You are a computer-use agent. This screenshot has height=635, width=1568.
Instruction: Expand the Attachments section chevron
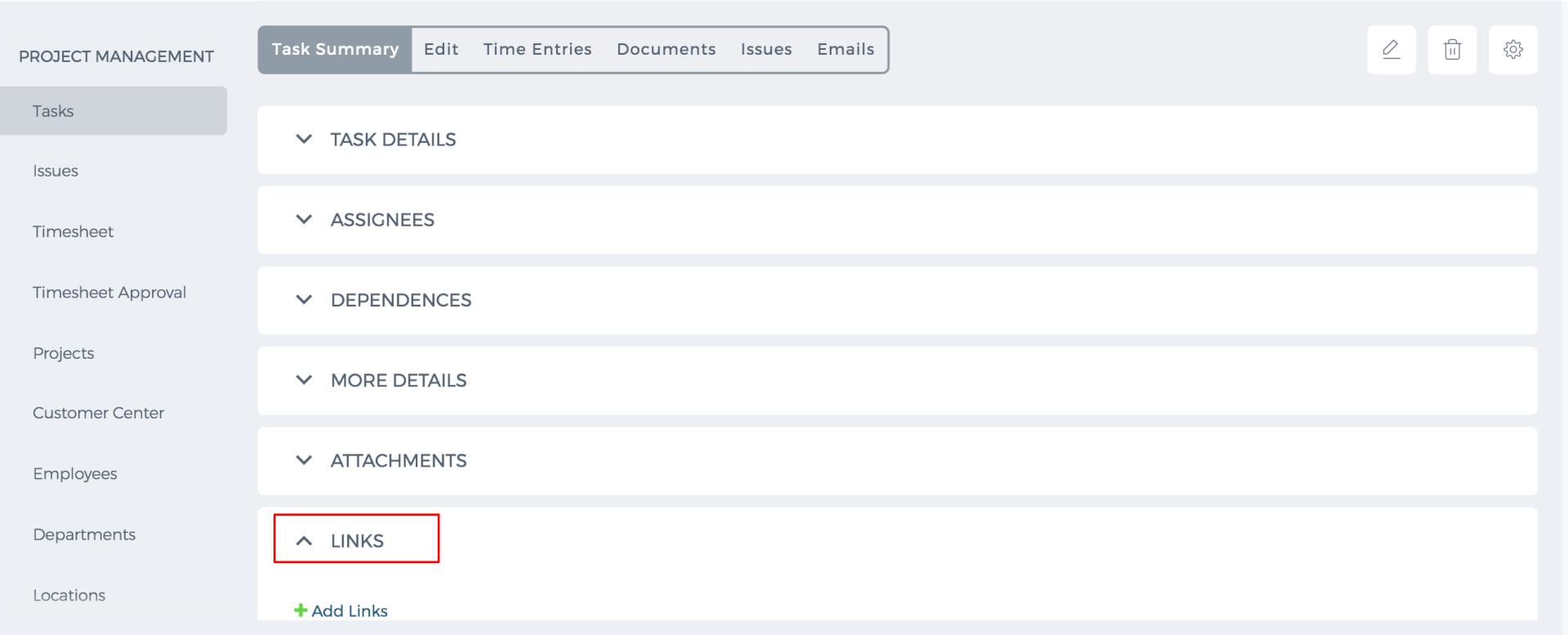coord(304,460)
